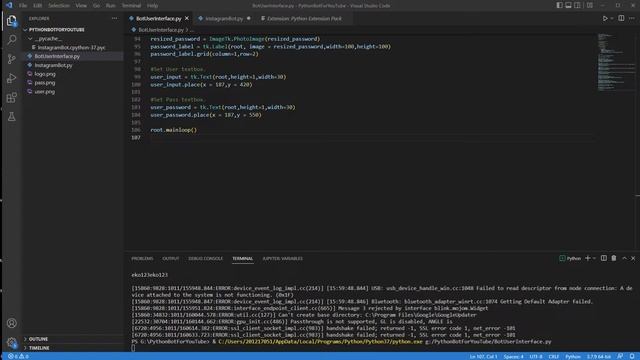The height and width of the screenshot is (360, 640).
Task: Switch to the Debug Console tab
Action: coord(206,259)
